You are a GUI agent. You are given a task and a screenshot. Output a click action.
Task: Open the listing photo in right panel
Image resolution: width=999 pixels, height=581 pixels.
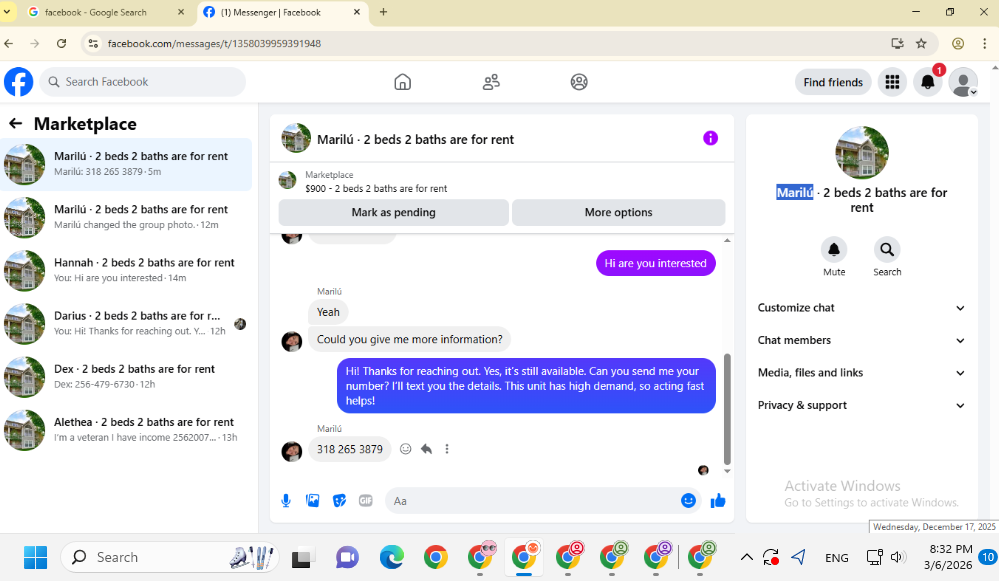(861, 152)
